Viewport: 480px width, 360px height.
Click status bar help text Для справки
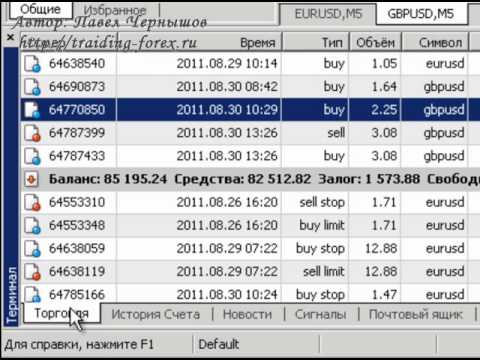pyautogui.click(x=79, y=344)
